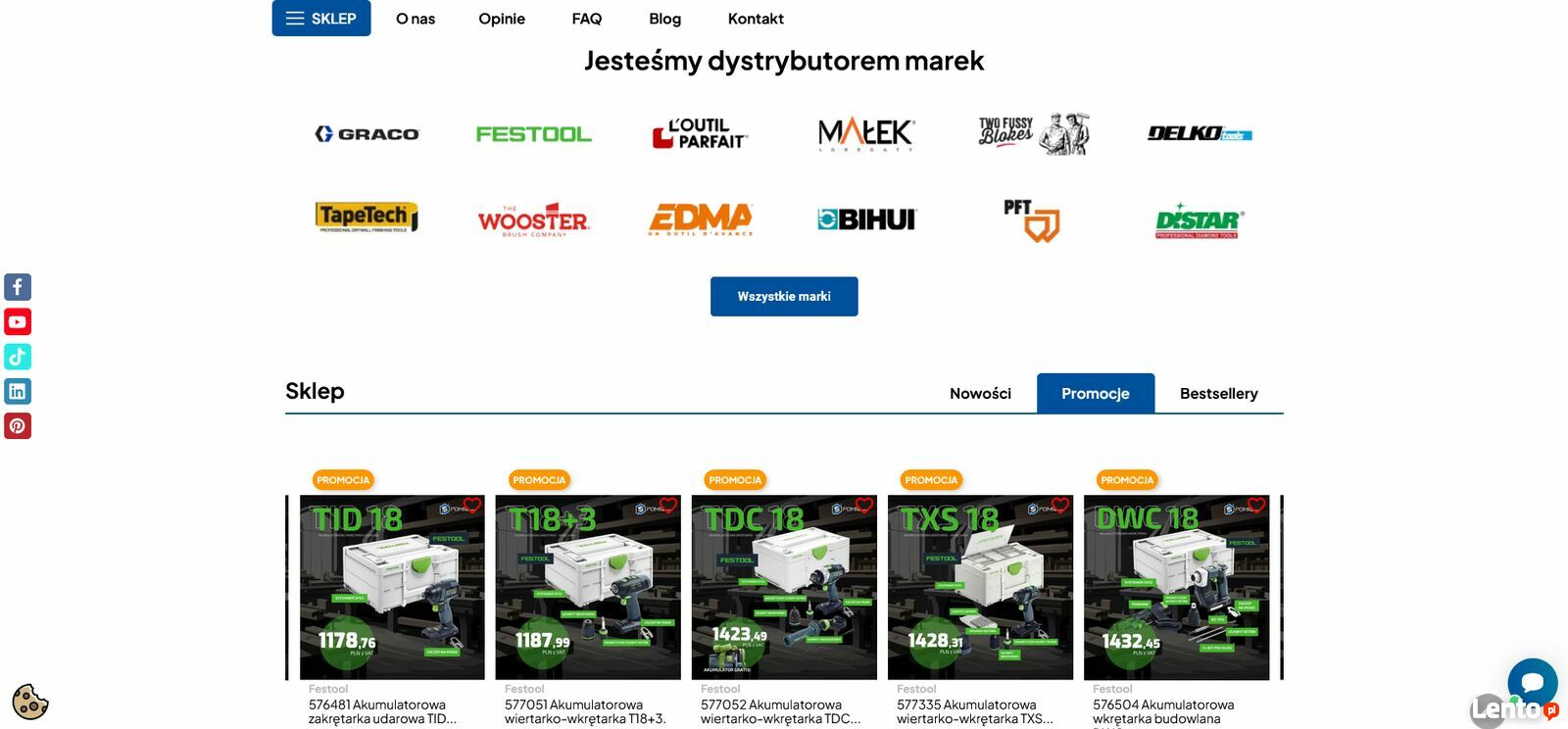Open cookie settings icon

30,702
